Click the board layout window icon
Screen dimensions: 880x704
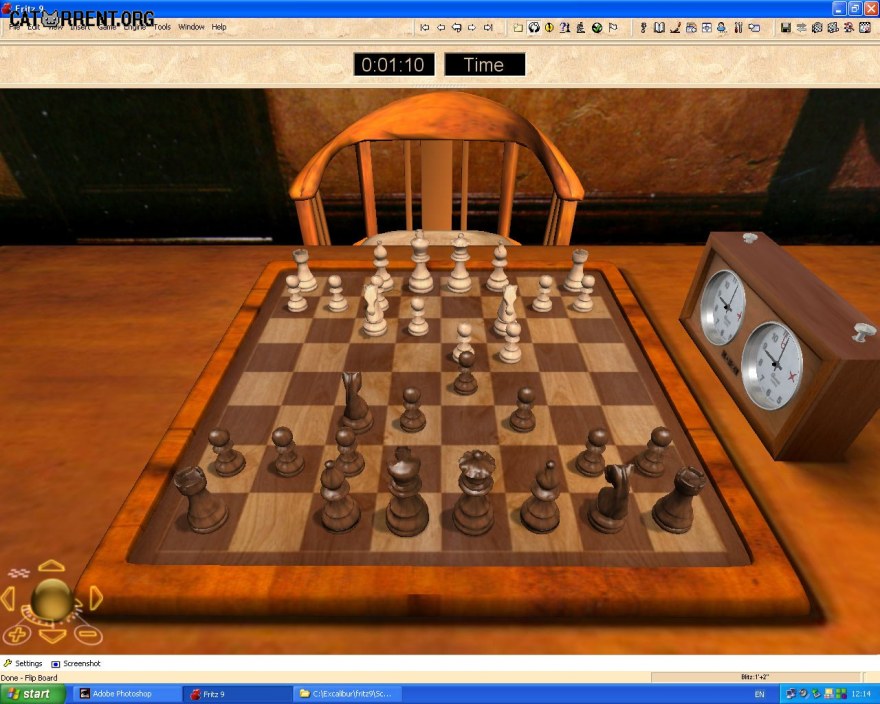707,27
